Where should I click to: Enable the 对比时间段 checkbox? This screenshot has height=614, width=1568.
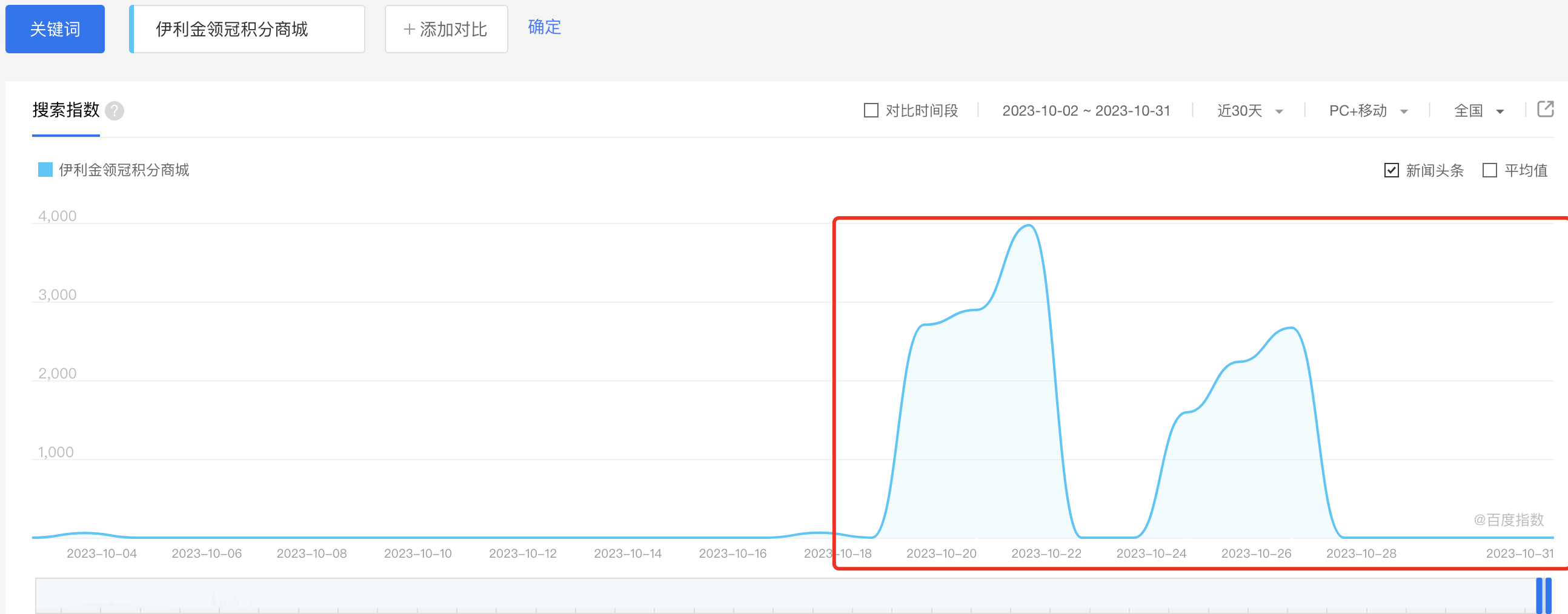pos(871,110)
